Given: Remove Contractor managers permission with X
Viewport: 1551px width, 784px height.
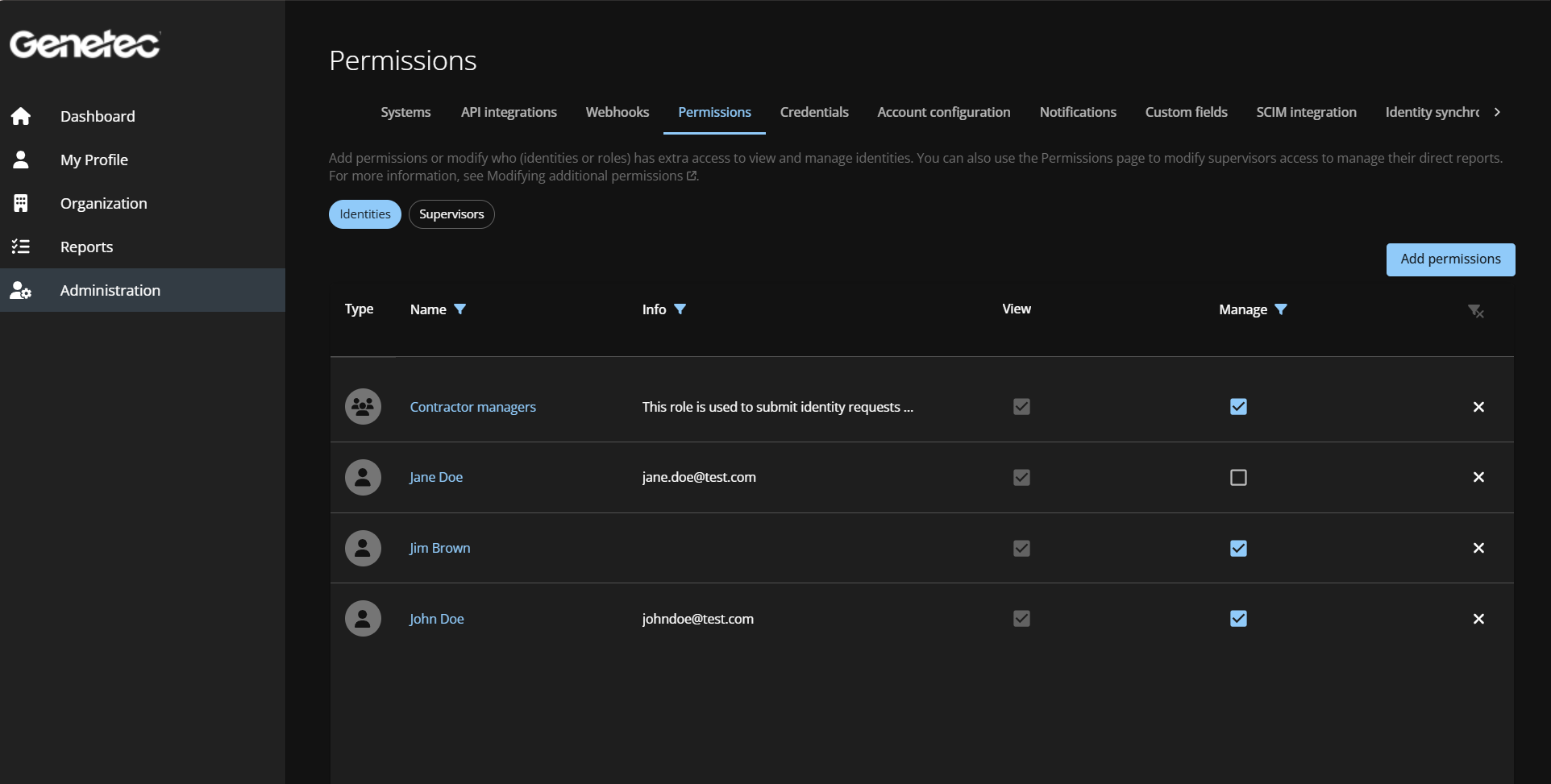Looking at the screenshot, I should [1478, 407].
